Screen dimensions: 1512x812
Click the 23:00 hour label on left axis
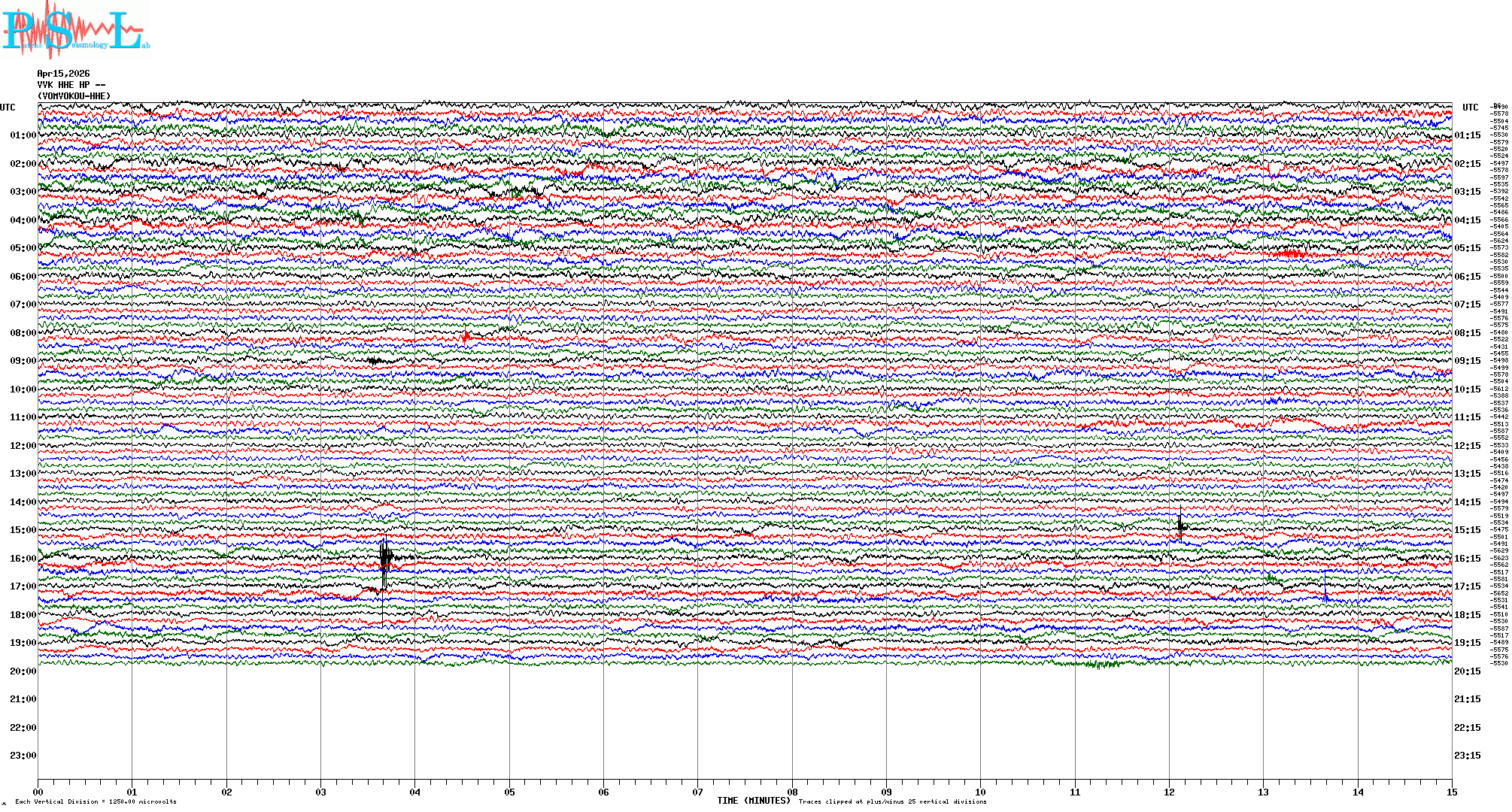coord(23,756)
